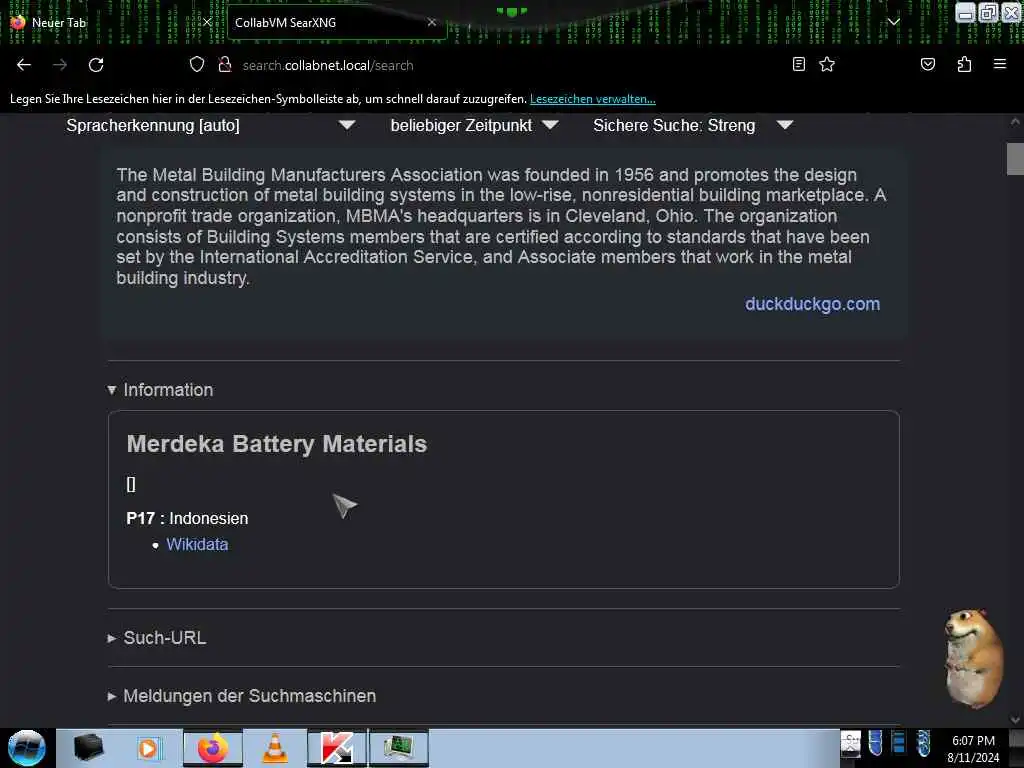Open the Kaspersky taskbar icon
Viewport: 1024px width, 768px height.
pos(337,748)
